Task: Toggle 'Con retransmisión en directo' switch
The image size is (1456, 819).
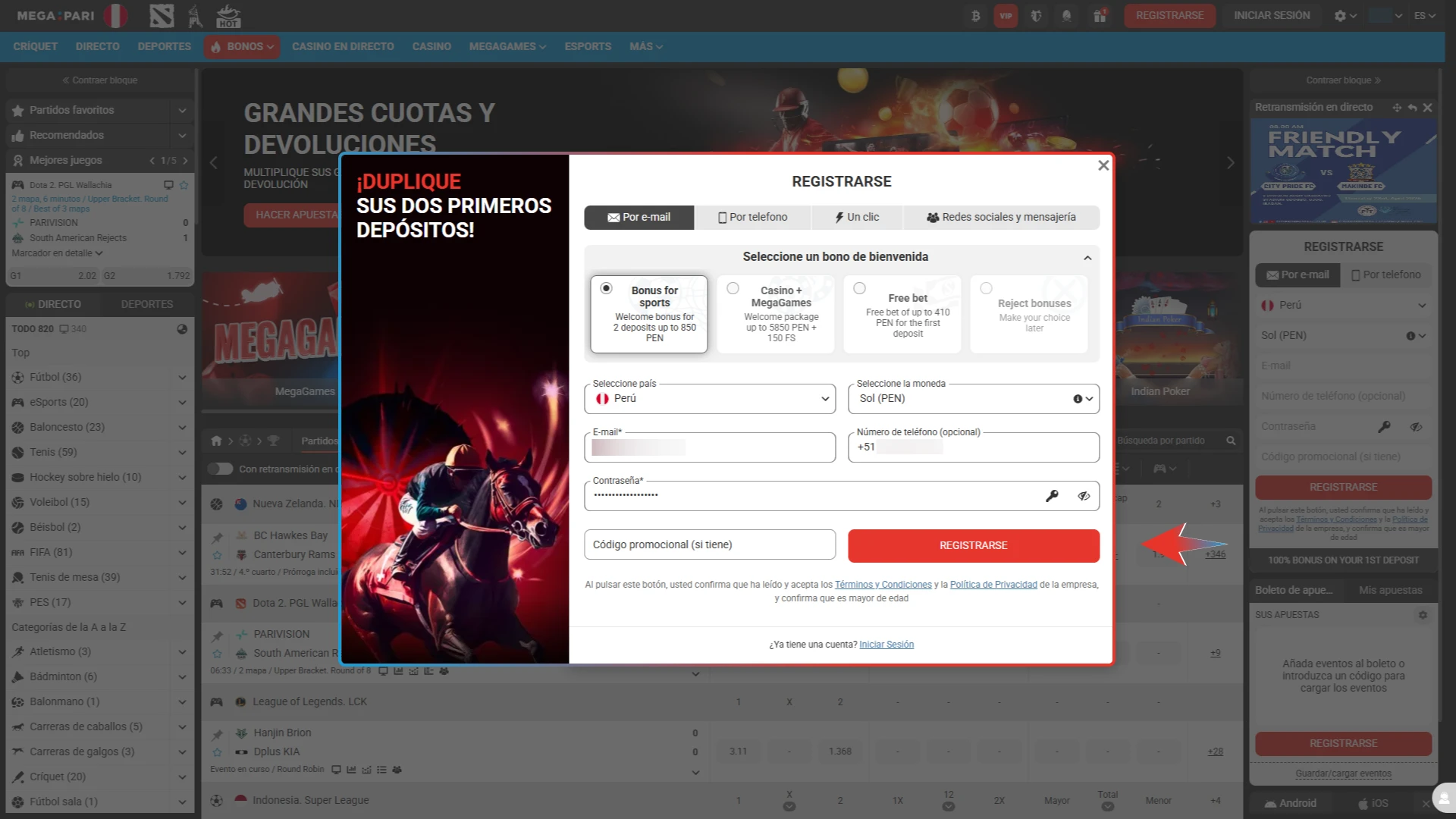Action: click(220, 469)
